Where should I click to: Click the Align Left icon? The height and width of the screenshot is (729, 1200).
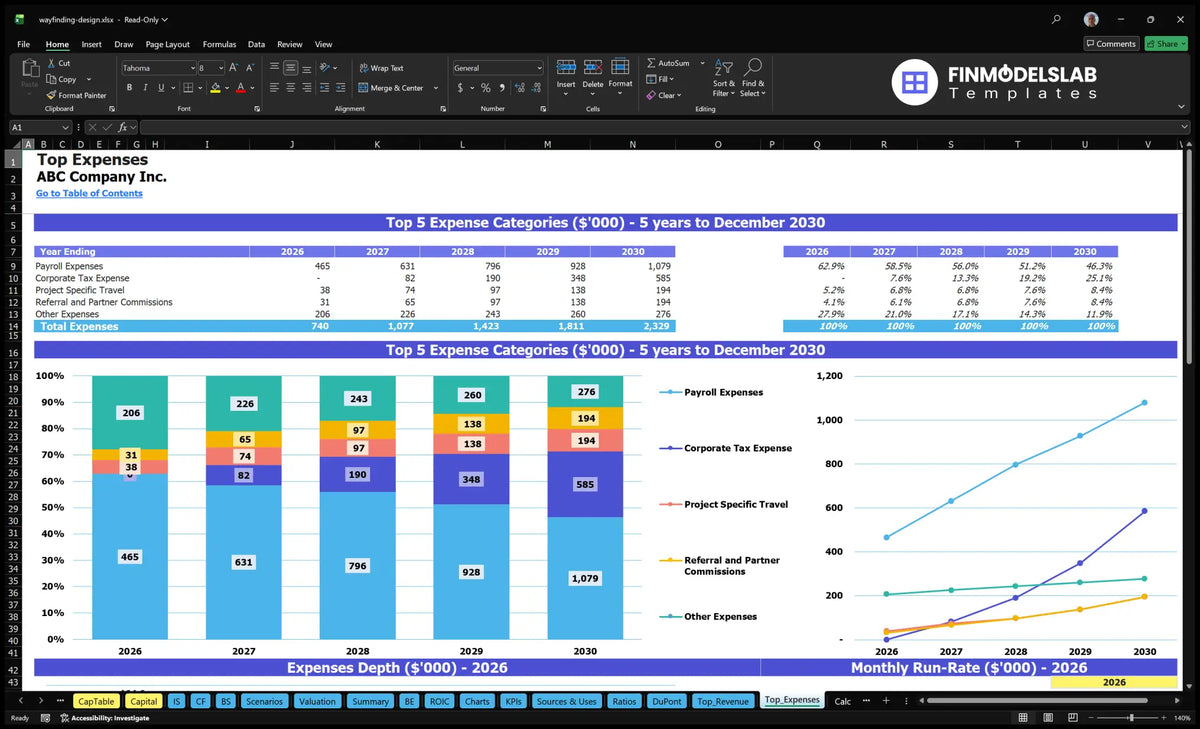[275, 88]
